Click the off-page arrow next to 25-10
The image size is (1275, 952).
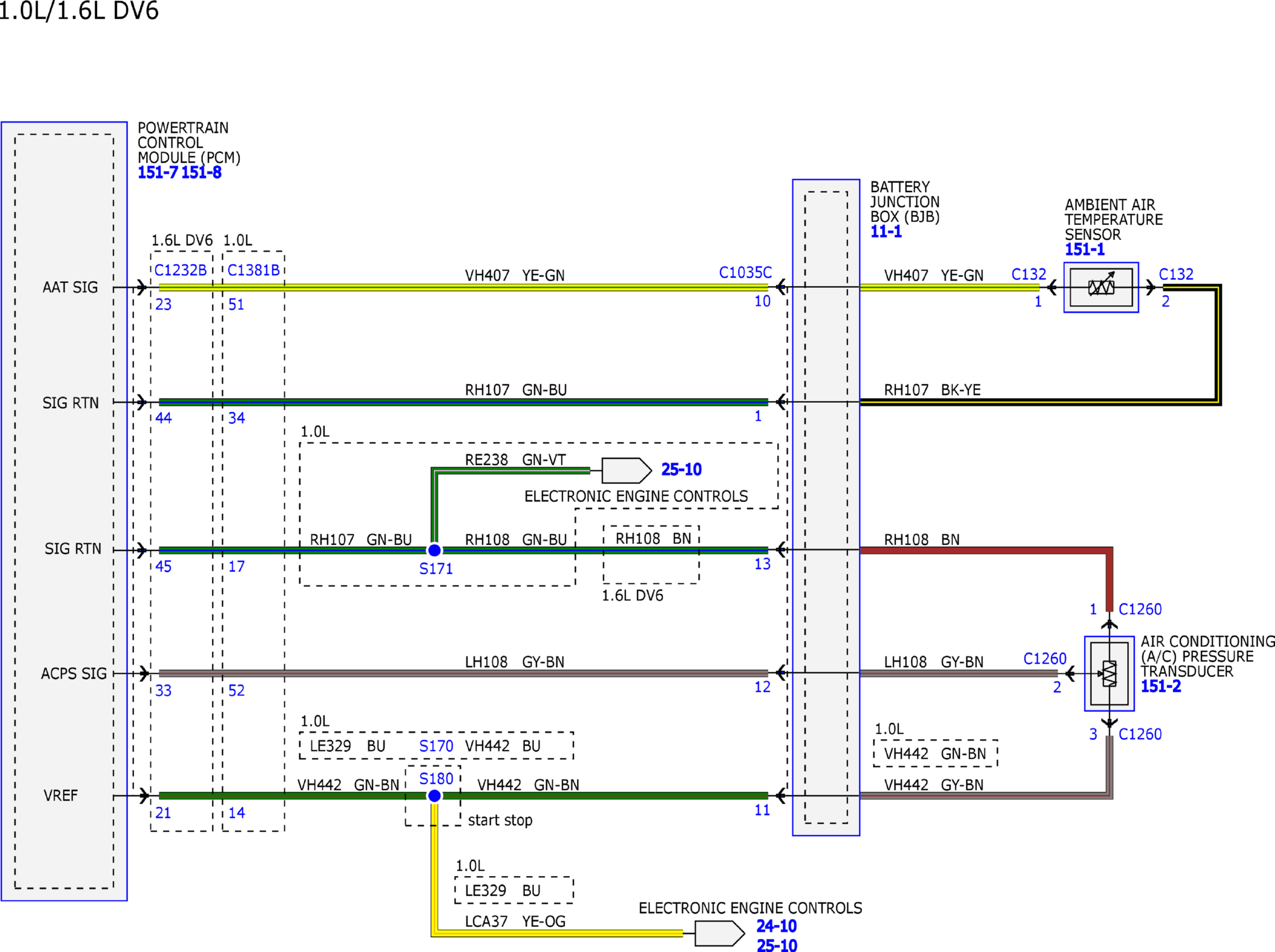pyautogui.click(x=626, y=470)
